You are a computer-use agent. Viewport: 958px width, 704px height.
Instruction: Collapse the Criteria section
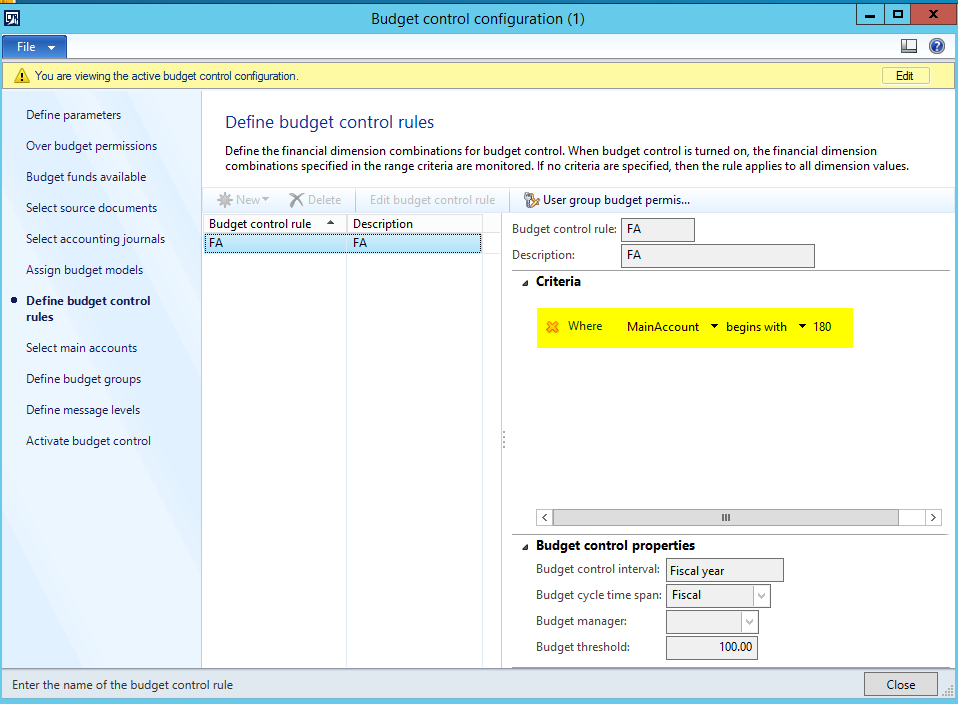(x=526, y=283)
